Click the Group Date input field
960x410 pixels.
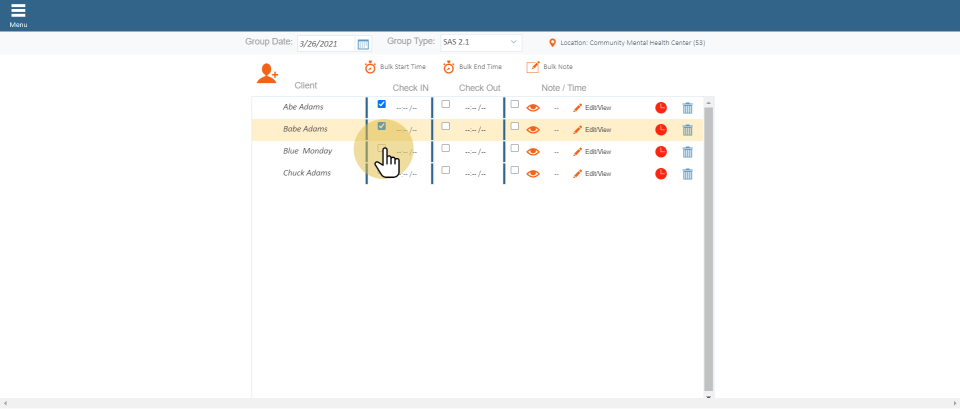point(326,44)
